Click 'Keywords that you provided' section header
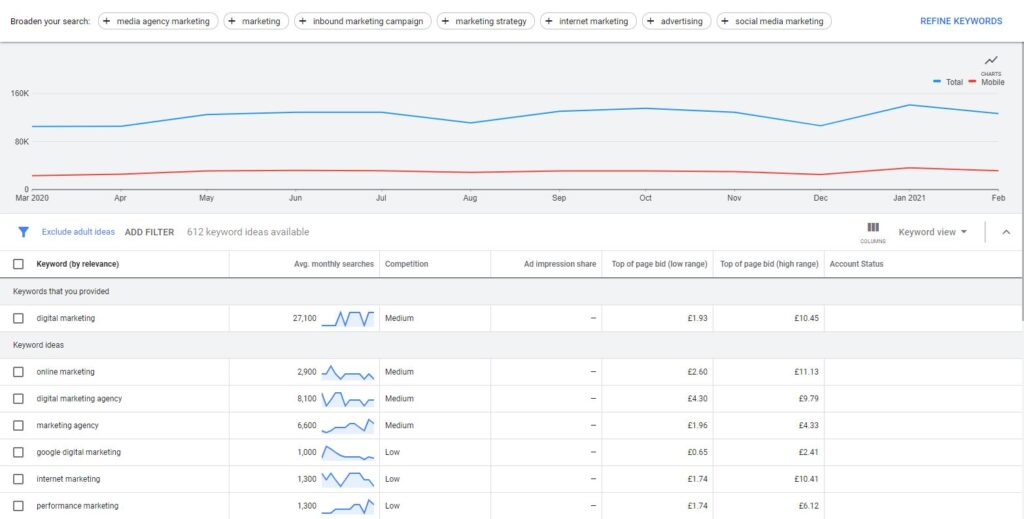The height and width of the screenshot is (519, 1024). [x=61, y=291]
